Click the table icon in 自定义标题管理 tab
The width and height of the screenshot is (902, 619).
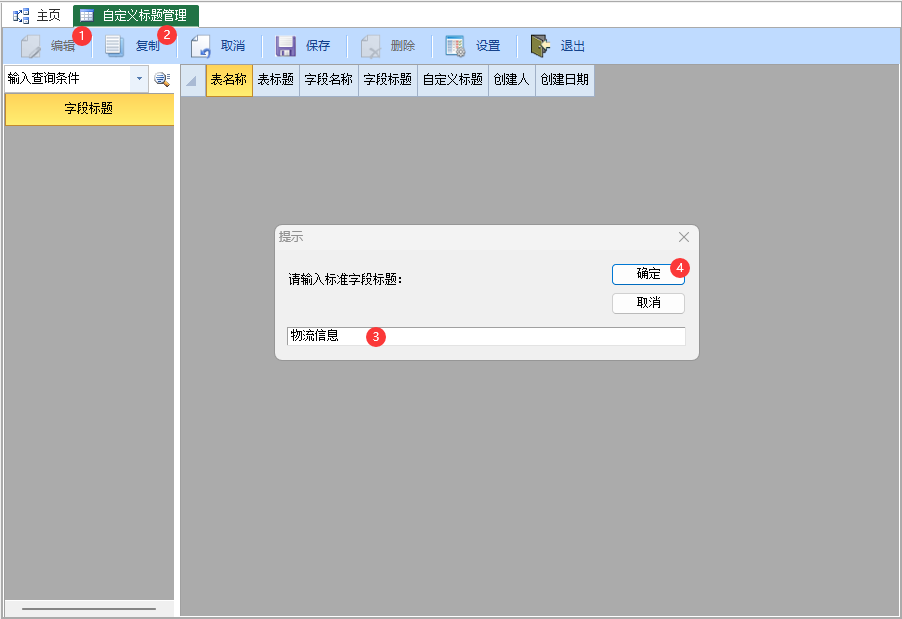coord(87,16)
